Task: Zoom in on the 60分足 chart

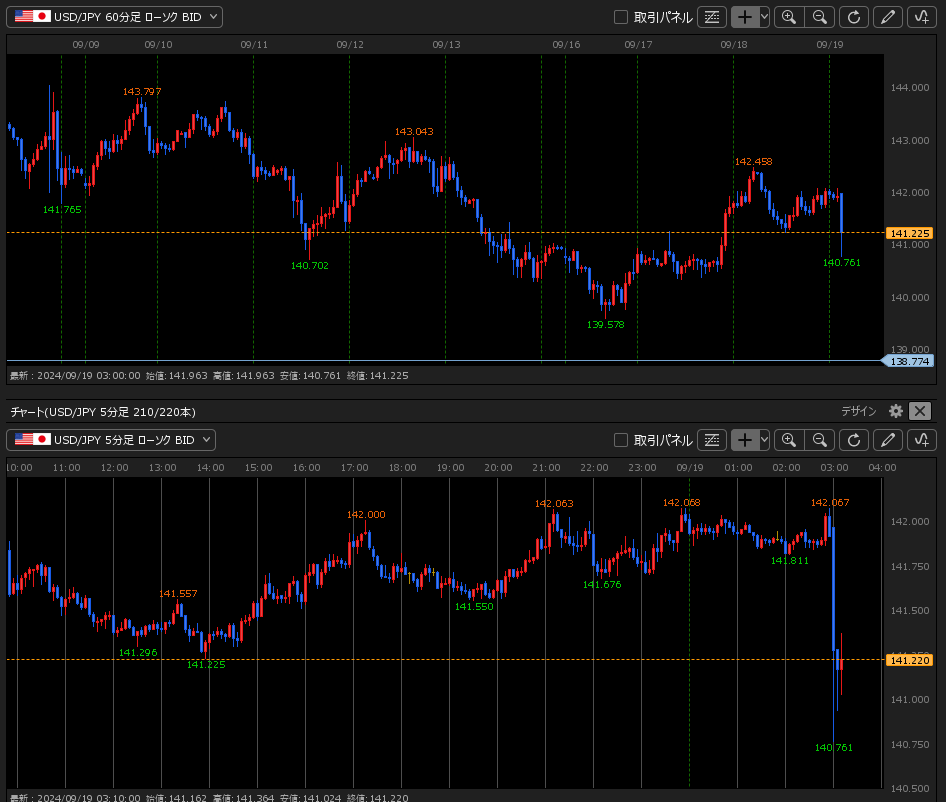Action: pyautogui.click(x=789, y=17)
